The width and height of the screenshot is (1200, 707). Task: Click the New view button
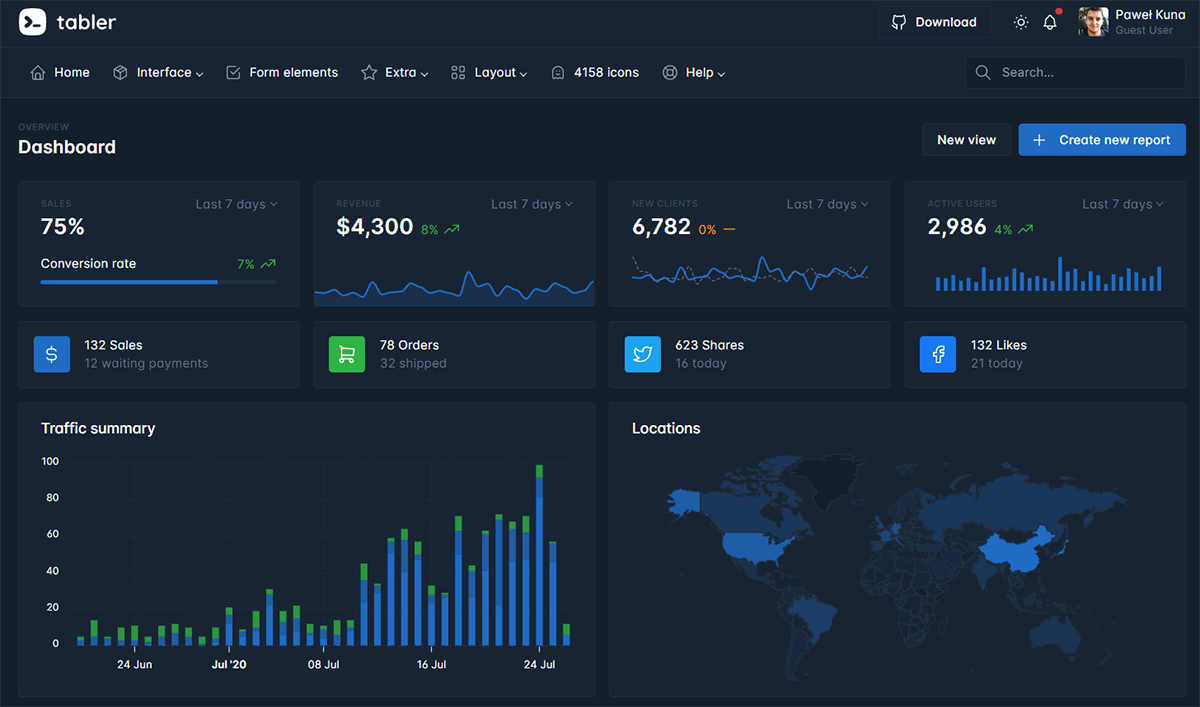966,139
